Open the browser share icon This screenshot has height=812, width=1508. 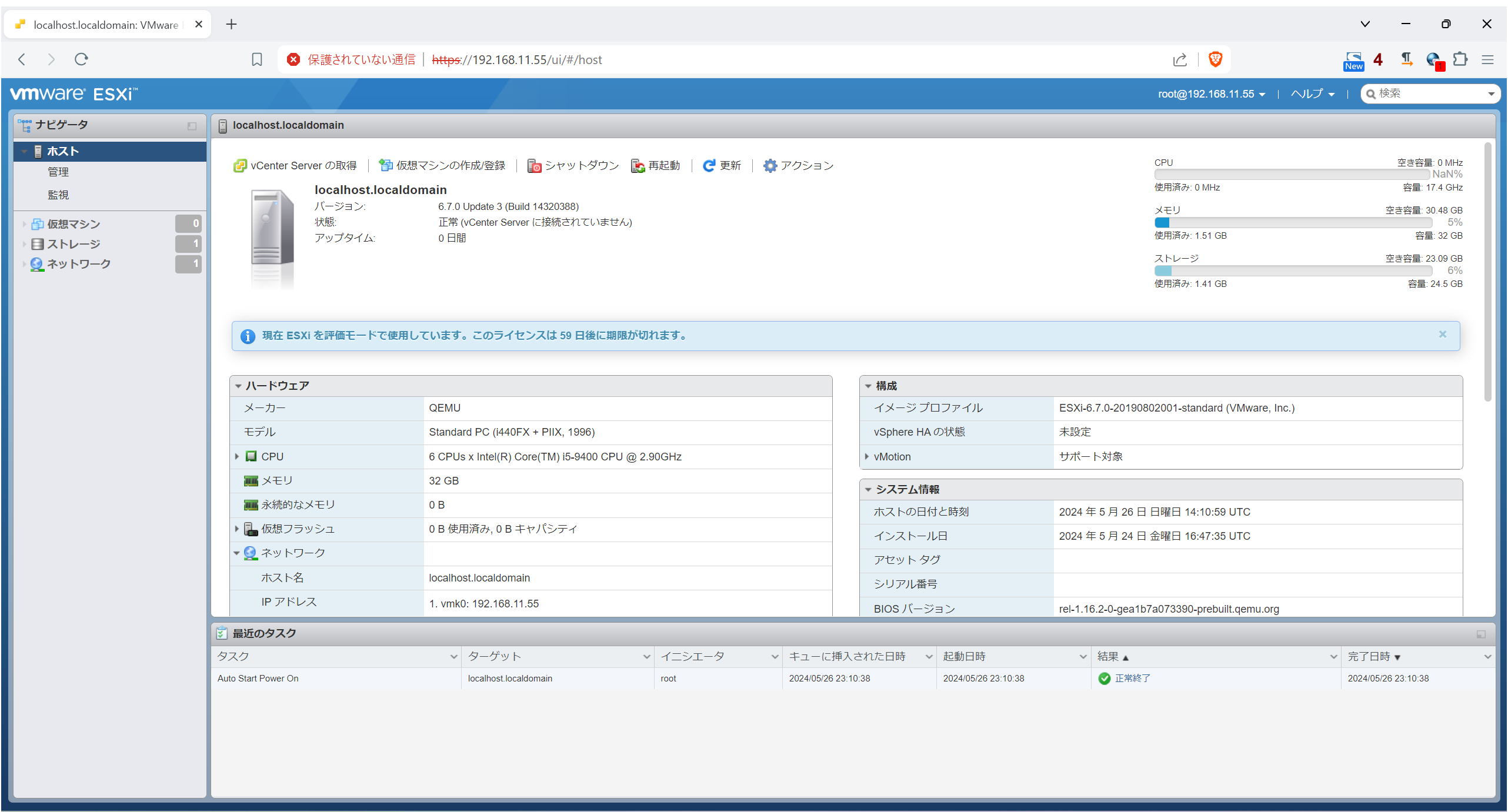click(1180, 59)
